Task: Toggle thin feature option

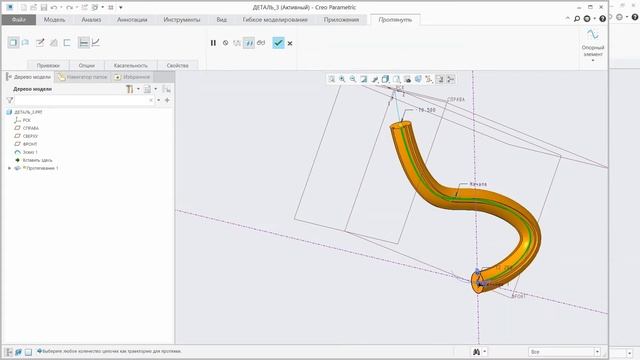Action: [x=67, y=42]
